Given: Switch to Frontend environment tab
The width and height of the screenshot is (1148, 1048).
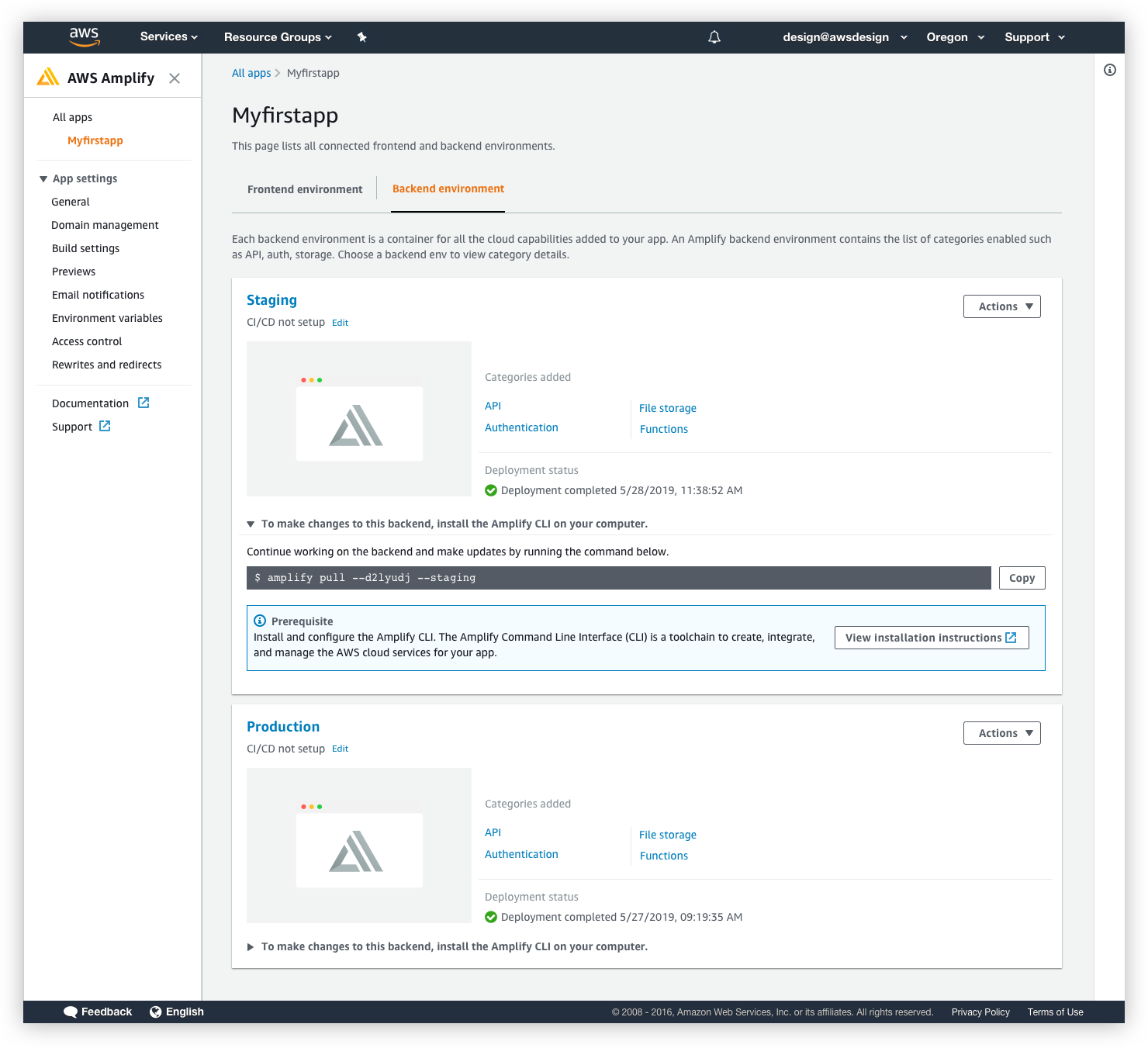Looking at the screenshot, I should coord(305,189).
